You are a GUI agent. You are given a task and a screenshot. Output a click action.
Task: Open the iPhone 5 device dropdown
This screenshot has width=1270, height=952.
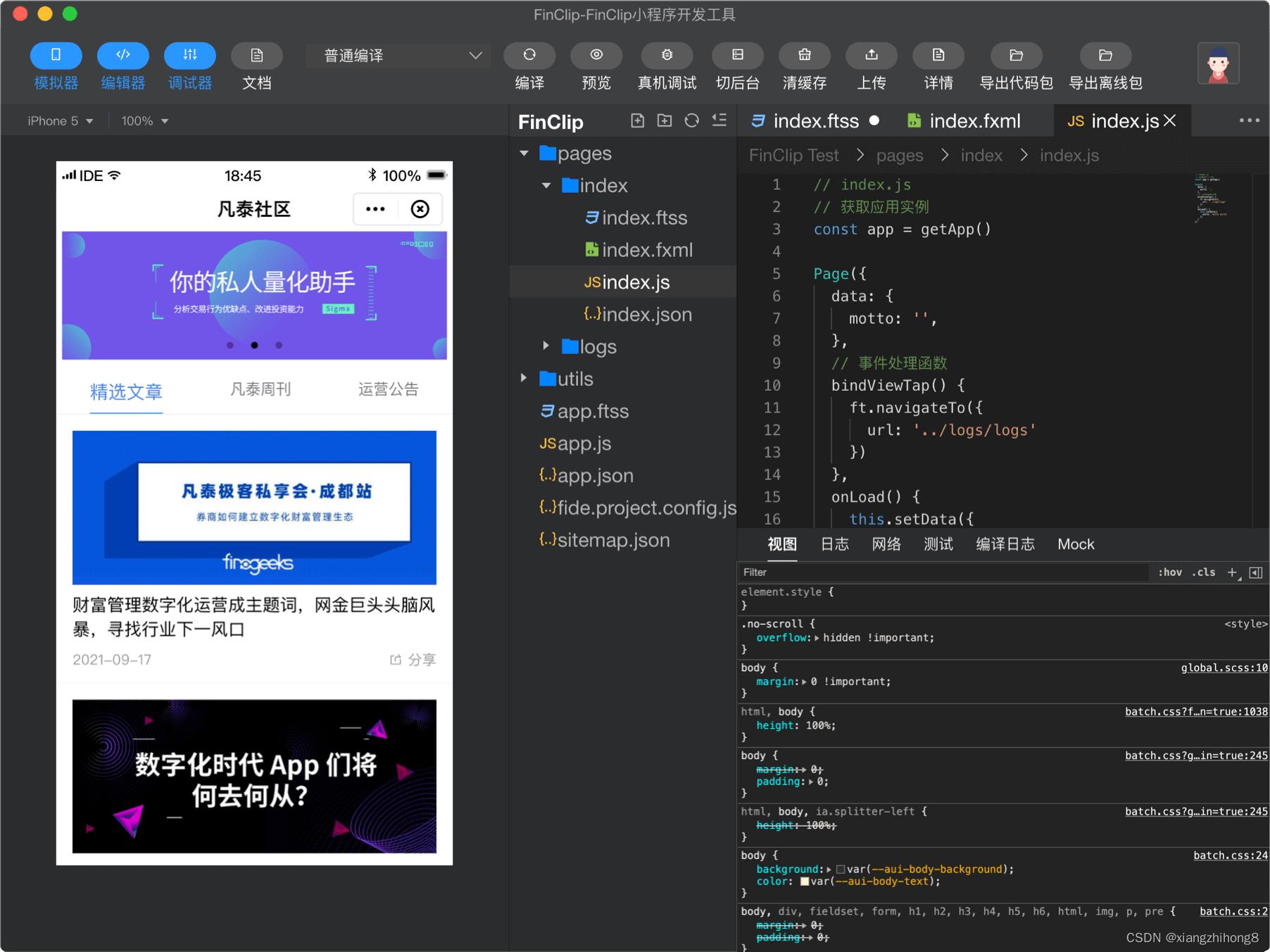(60, 121)
